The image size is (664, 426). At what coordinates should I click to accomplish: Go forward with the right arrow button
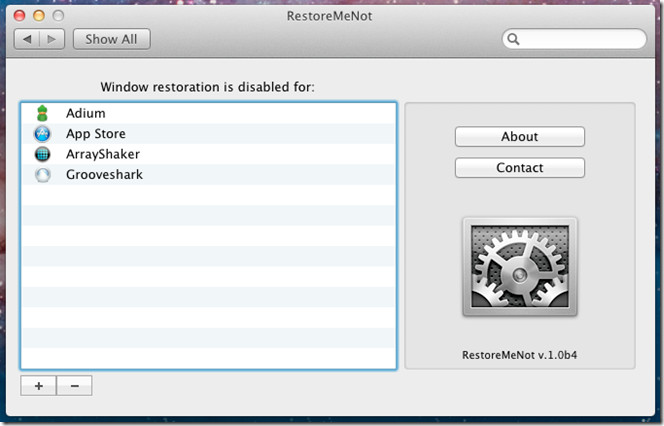click(x=52, y=39)
